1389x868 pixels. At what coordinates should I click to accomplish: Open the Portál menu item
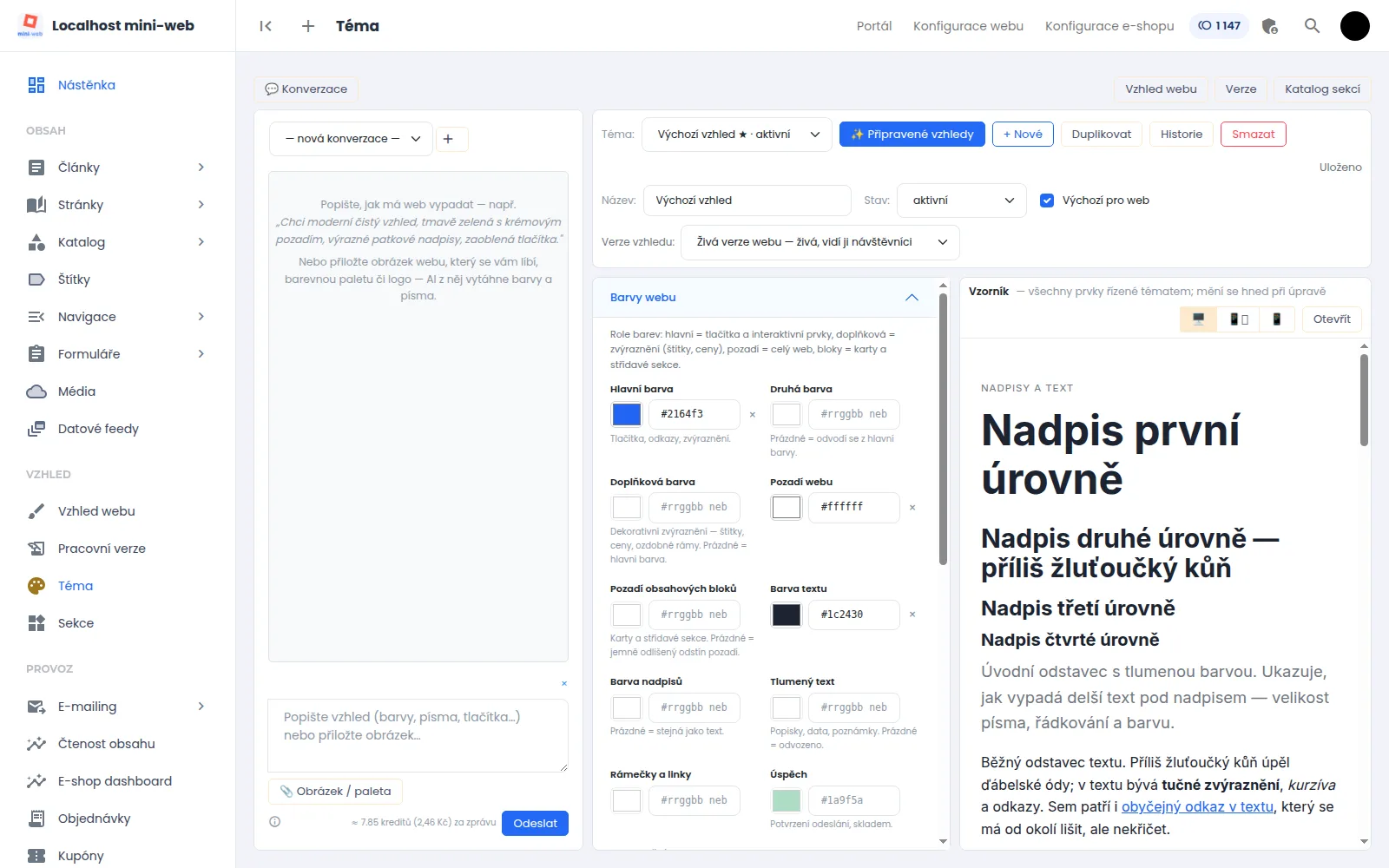(x=874, y=26)
